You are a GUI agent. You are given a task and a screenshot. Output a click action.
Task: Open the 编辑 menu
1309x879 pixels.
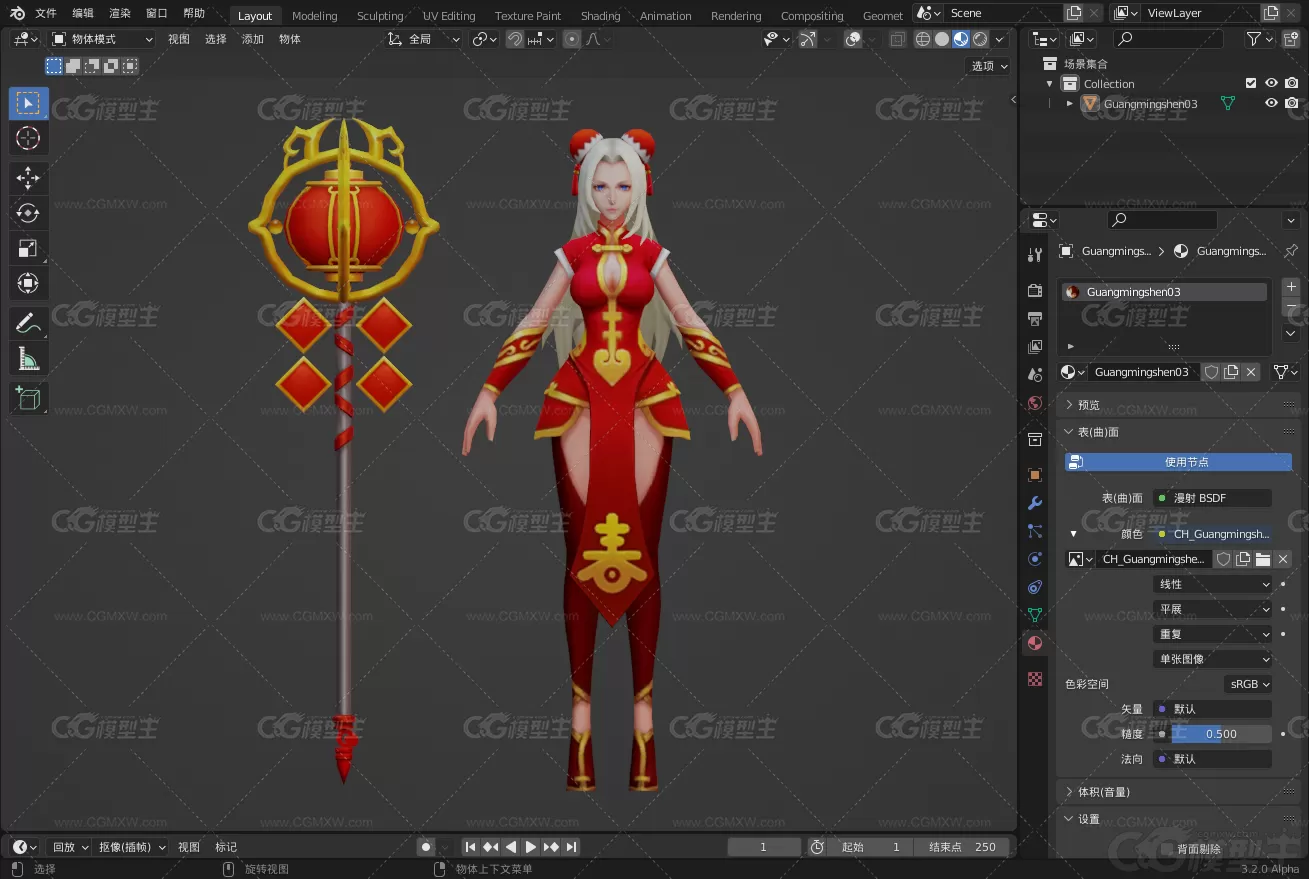pyautogui.click(x=83, y=13)
